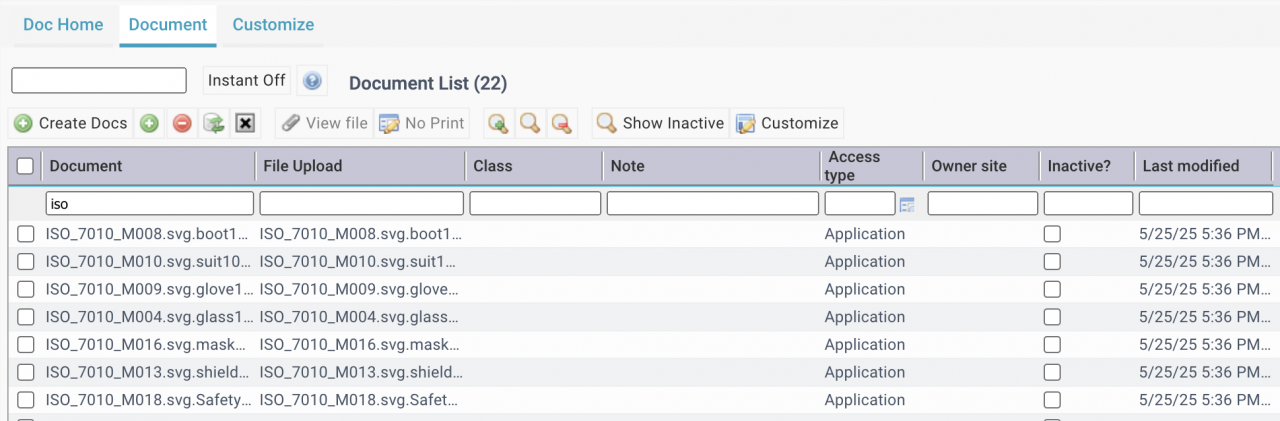Click the red minus delete icon
The image size is (1280, 421).
coord(182,123)
